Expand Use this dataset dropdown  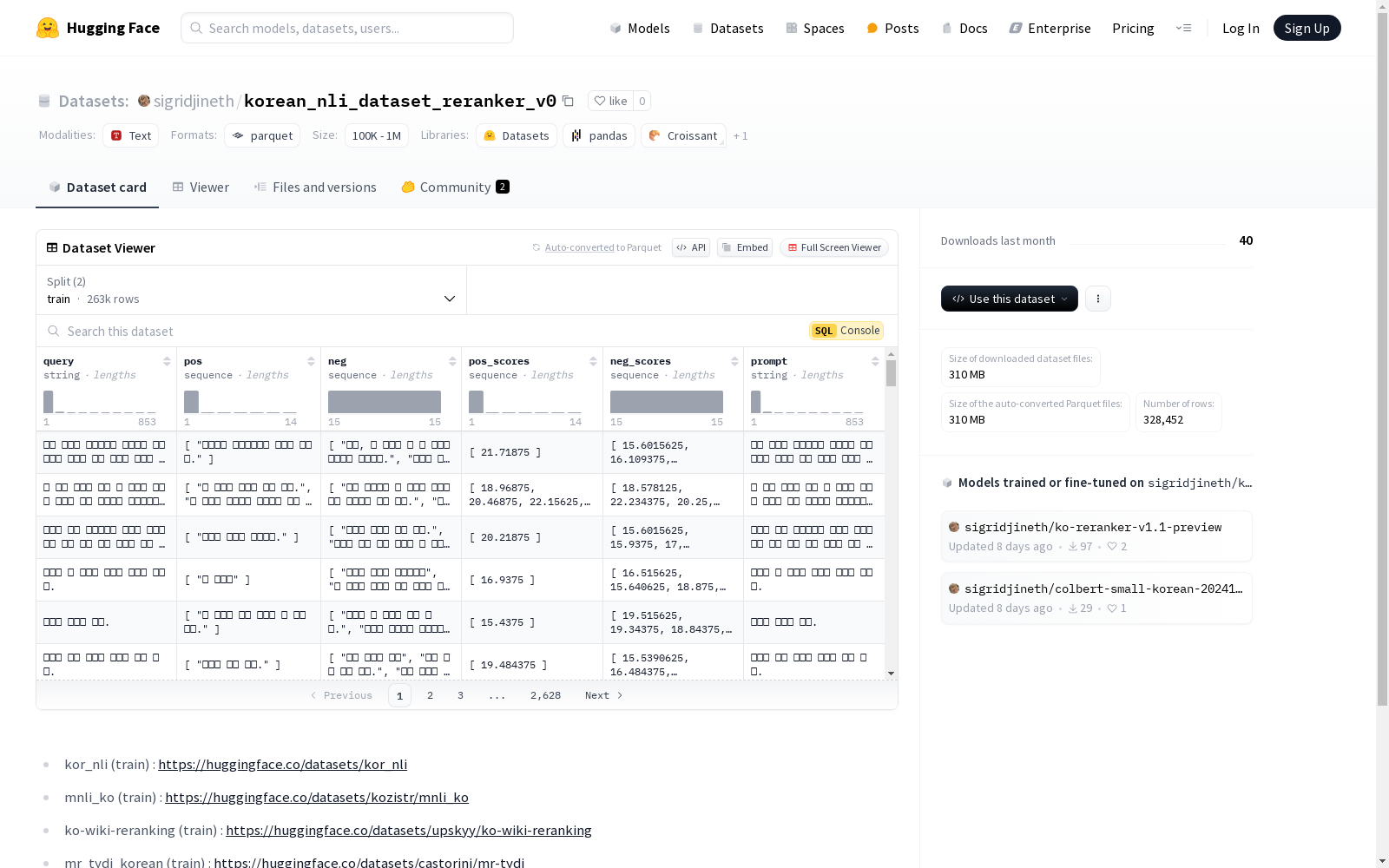click(1010, 299)
